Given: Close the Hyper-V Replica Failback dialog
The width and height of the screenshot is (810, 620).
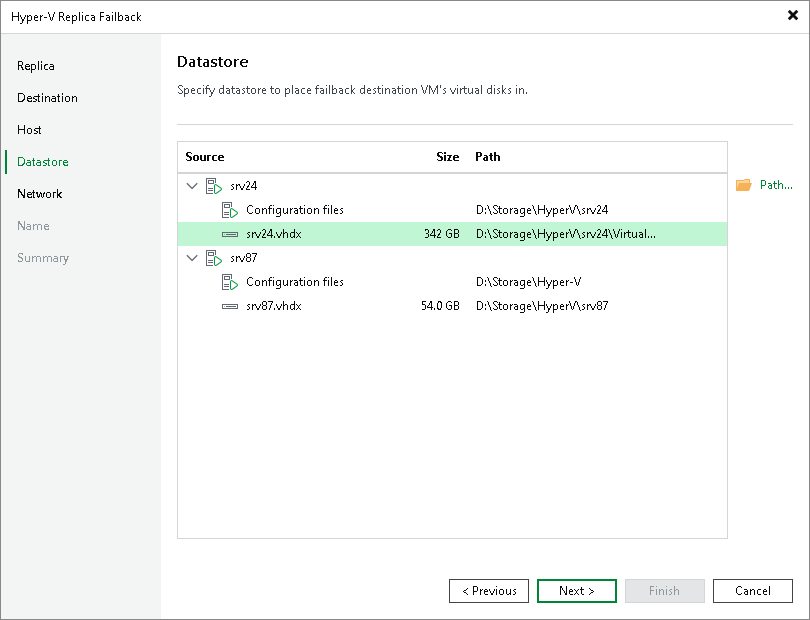Looking at the screenshot, I should [x=792, y=15].
